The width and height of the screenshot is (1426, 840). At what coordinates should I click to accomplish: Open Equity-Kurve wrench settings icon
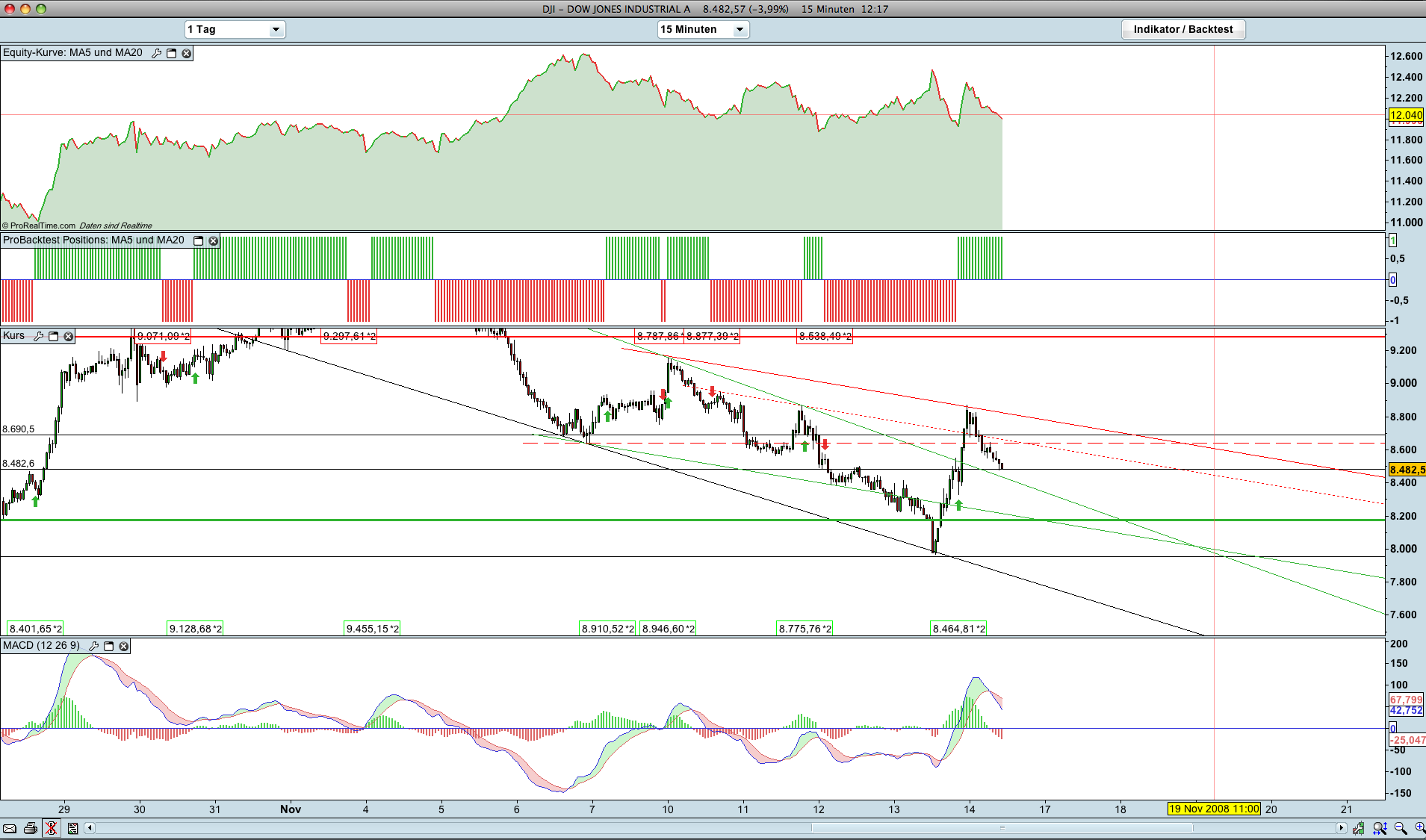point(156,53)
